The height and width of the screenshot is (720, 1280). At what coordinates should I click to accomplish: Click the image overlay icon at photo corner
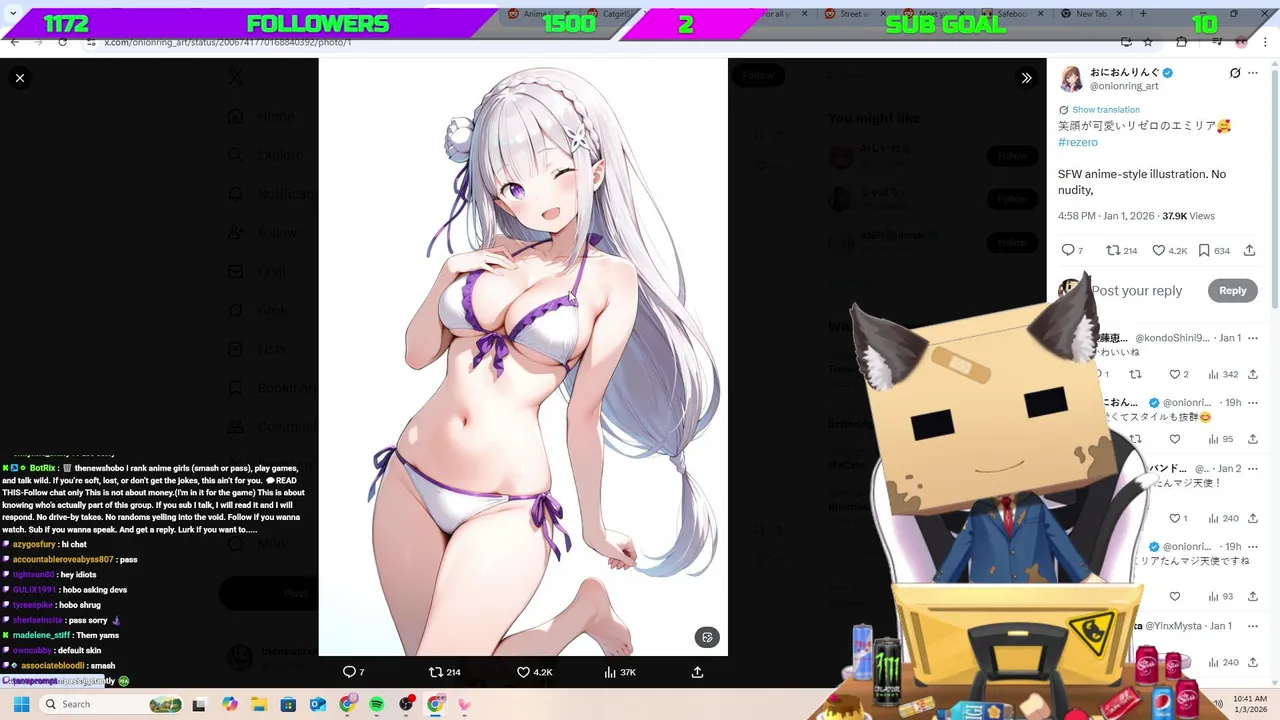click(707, 637)
